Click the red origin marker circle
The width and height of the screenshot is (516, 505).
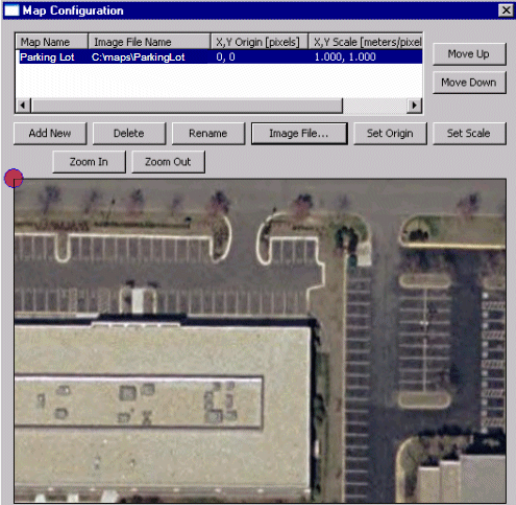14,178
